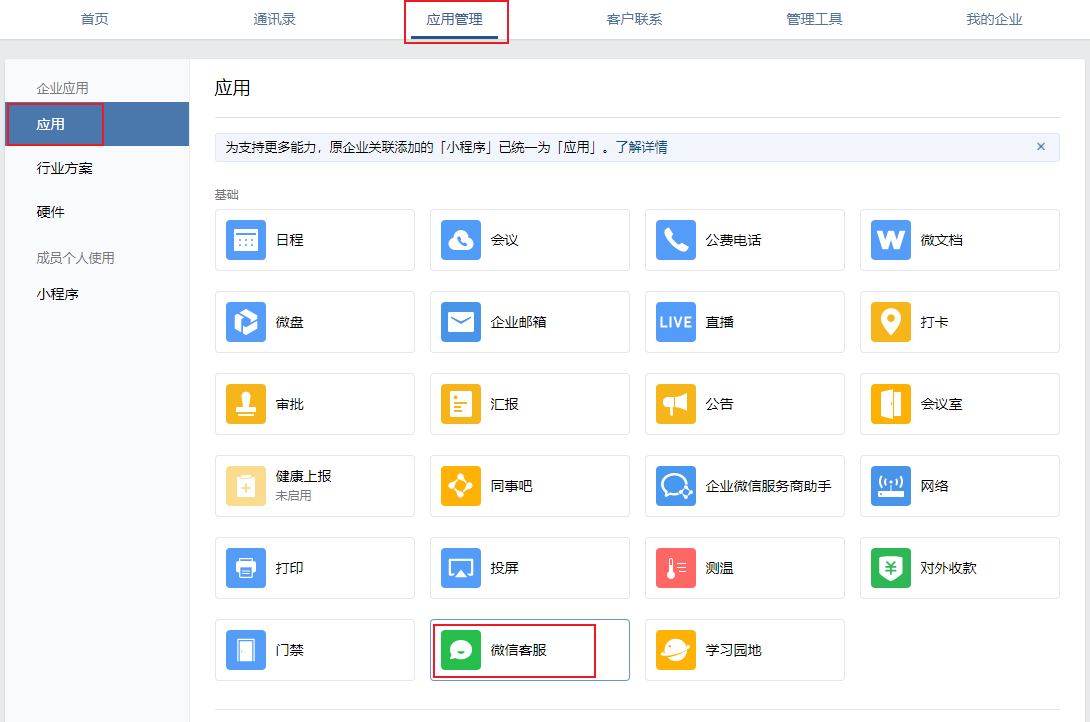Open the 网络 router icon
1090x722 pixels.
click(890, 486)
